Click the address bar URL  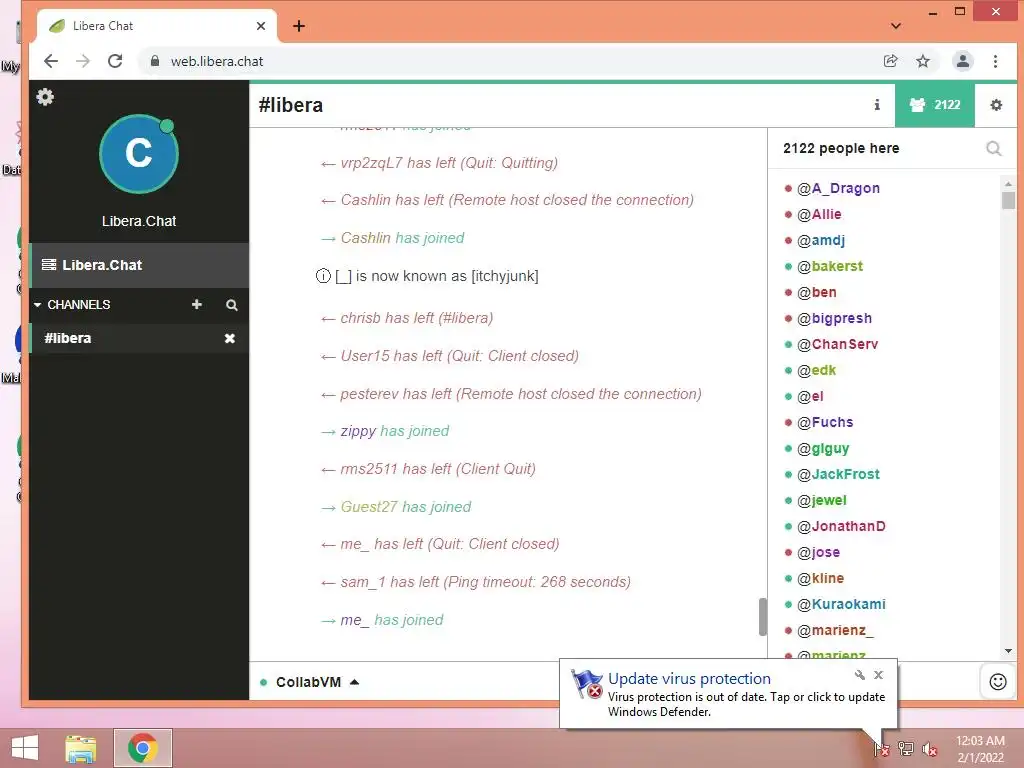pos(217,61)
